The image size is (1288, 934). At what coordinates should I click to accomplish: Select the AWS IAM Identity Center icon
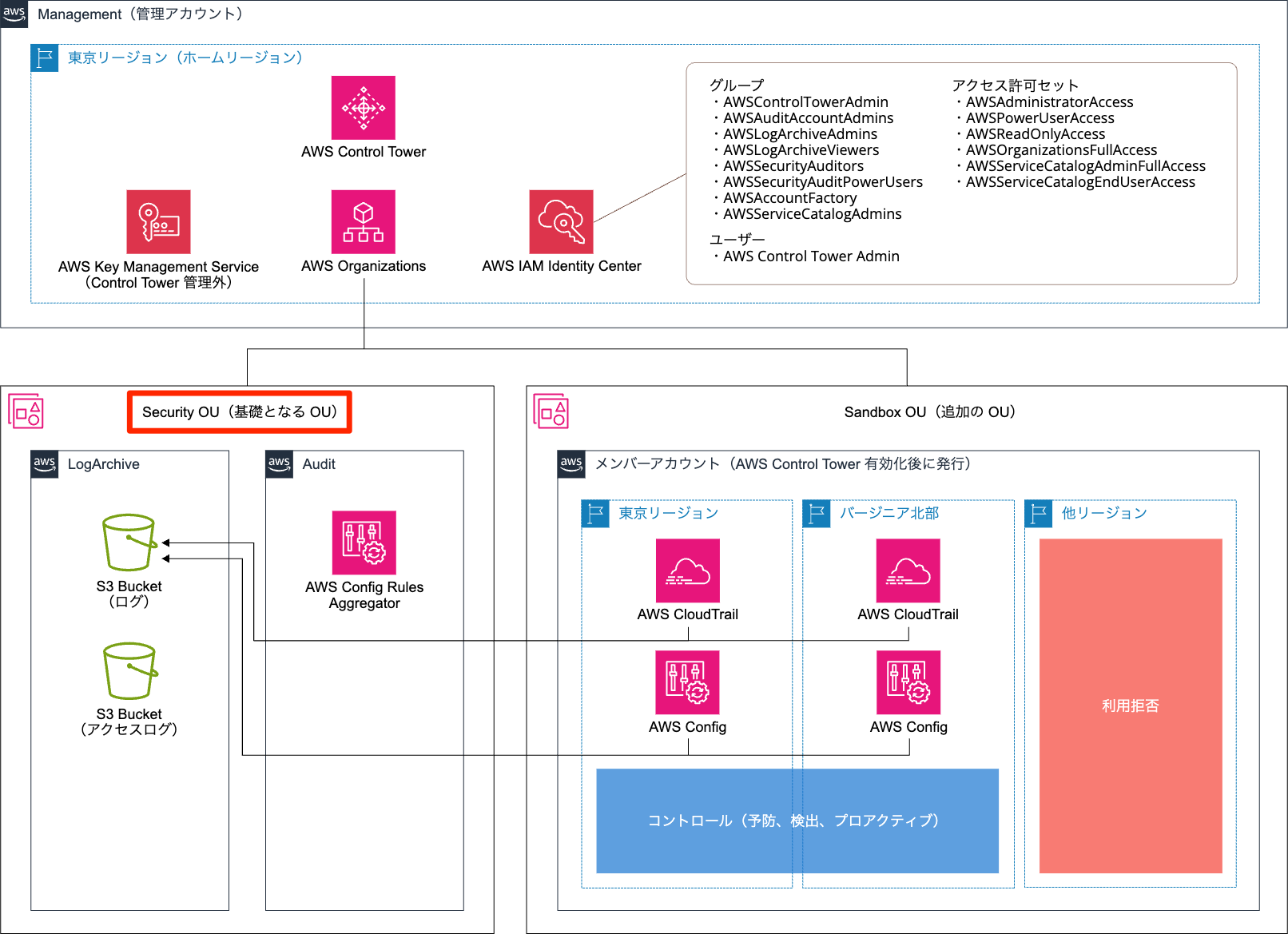[x=561, y=222]
